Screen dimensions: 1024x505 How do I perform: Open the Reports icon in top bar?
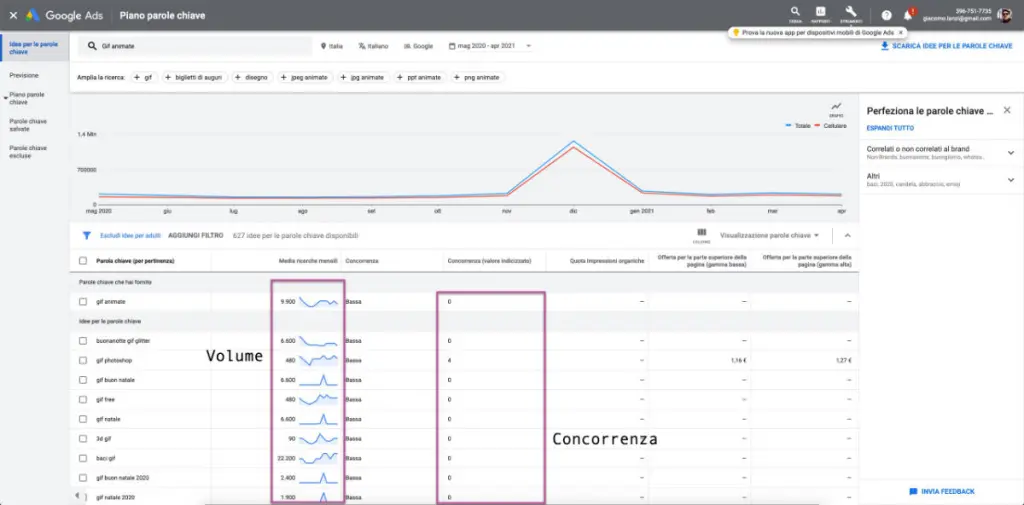click(820, 12)
